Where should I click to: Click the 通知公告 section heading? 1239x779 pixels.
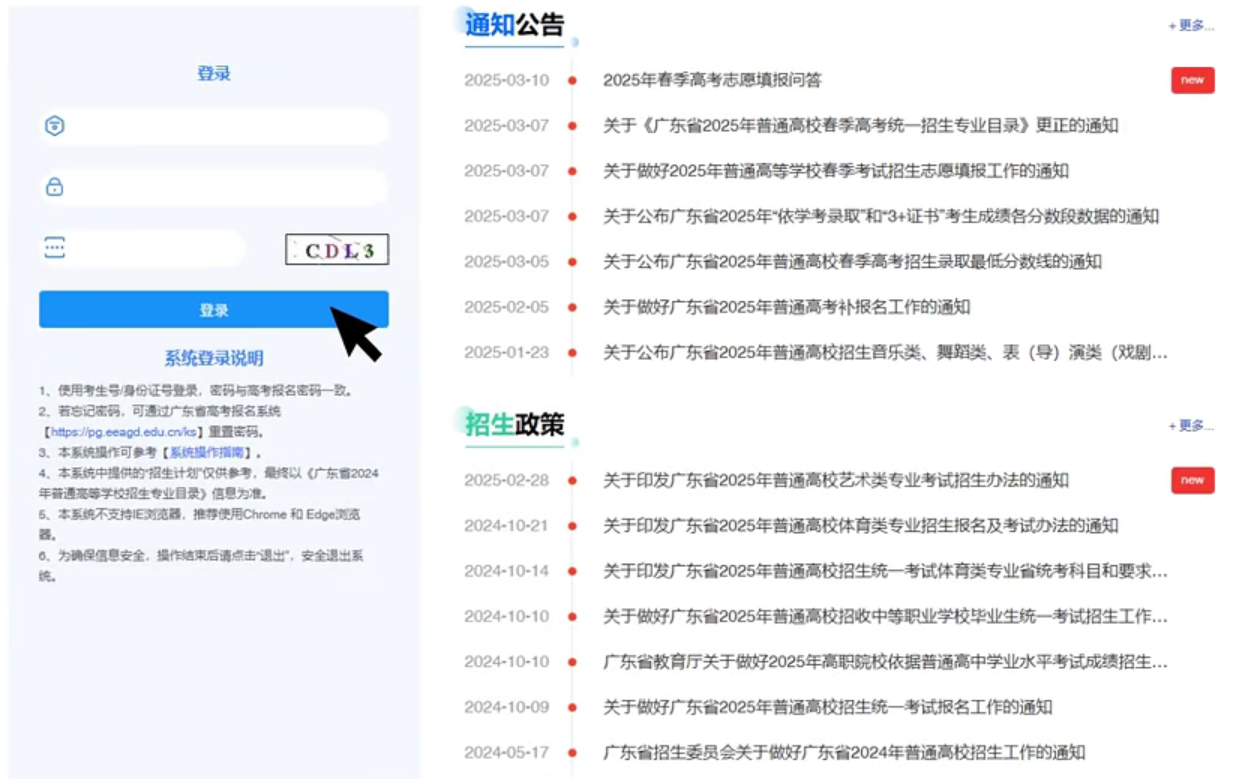515,25
